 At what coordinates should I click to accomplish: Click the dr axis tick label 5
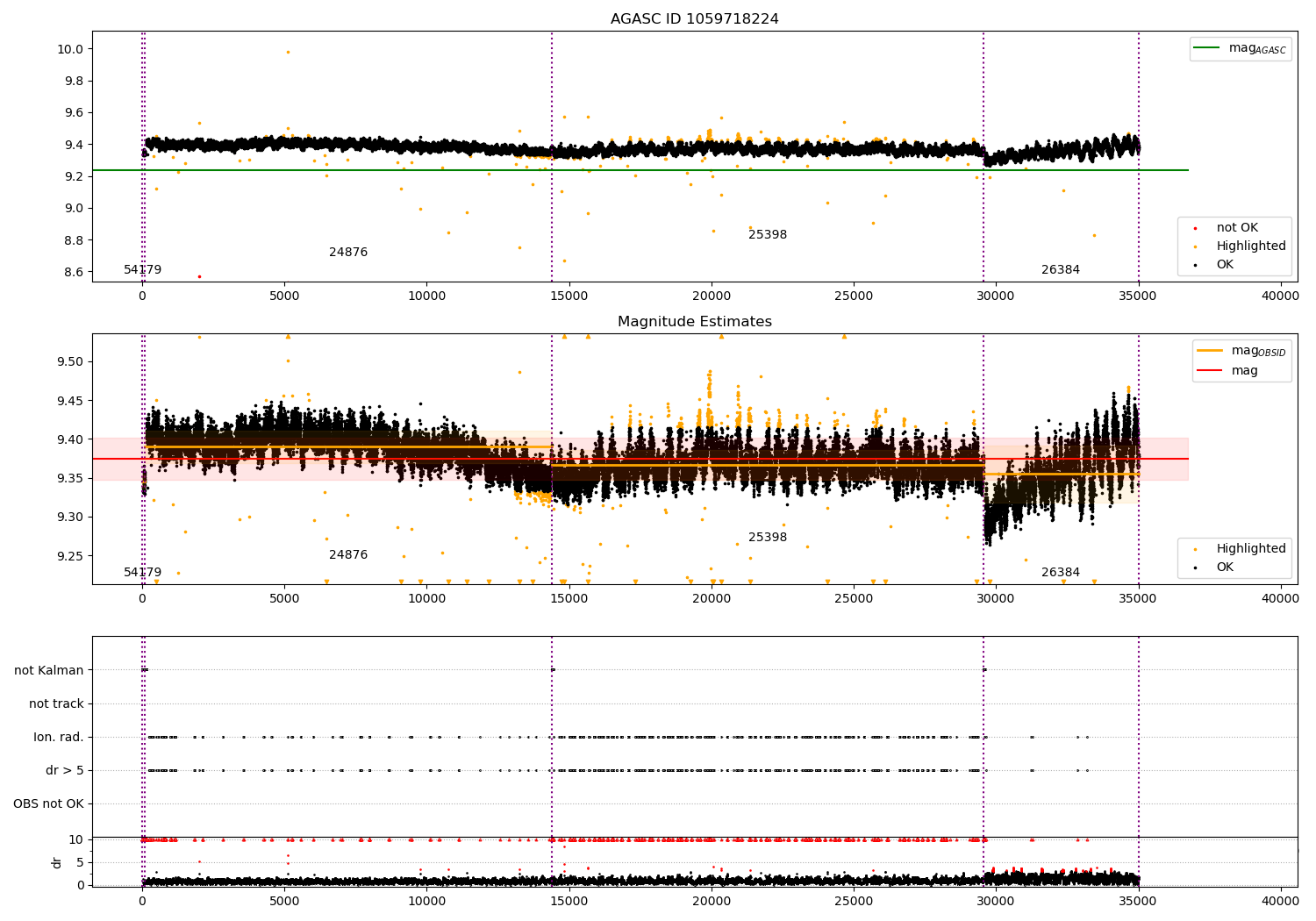[81, 862]
